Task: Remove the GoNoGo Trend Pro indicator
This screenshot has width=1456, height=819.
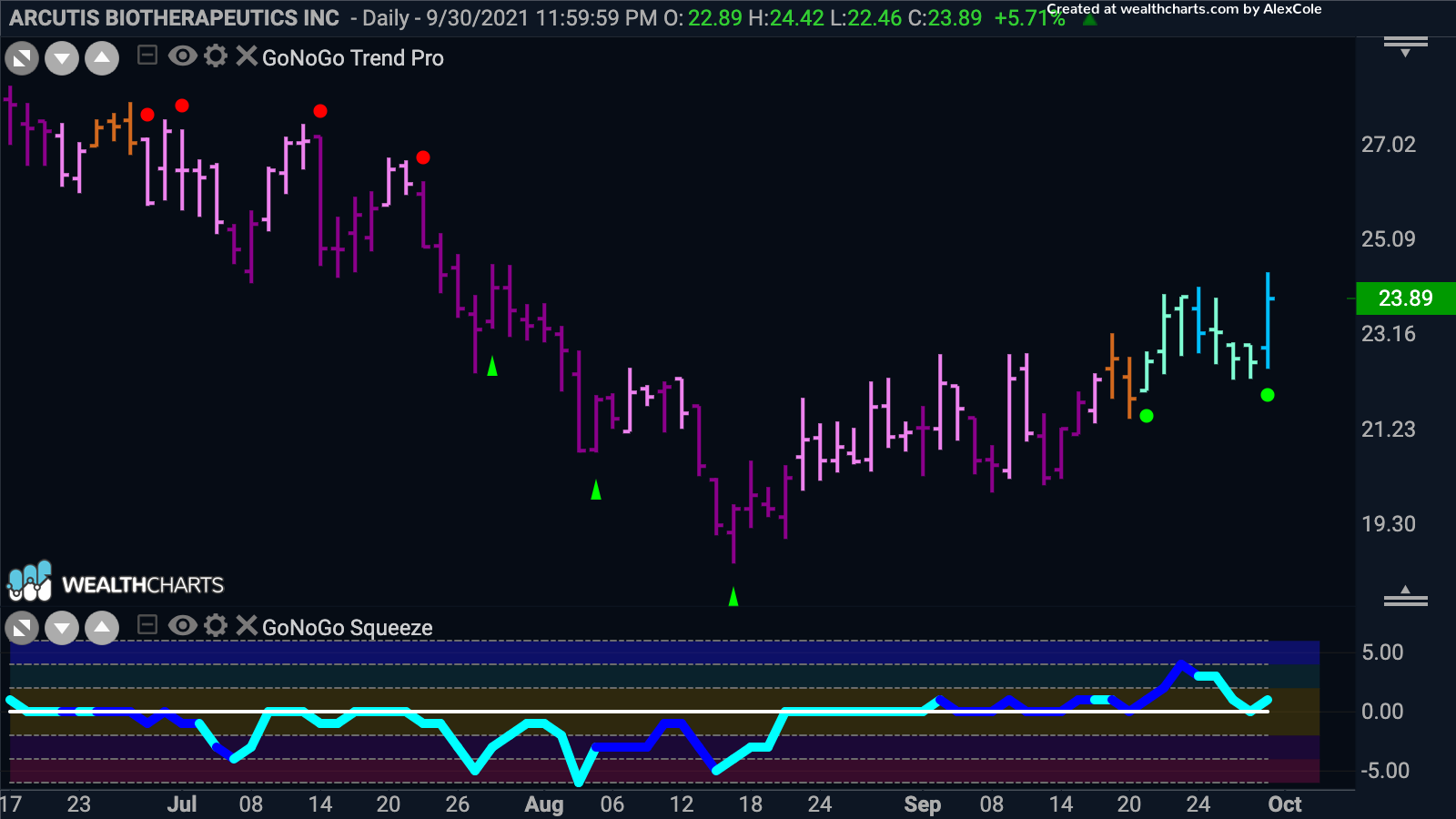Action: [x=246, y=56]
